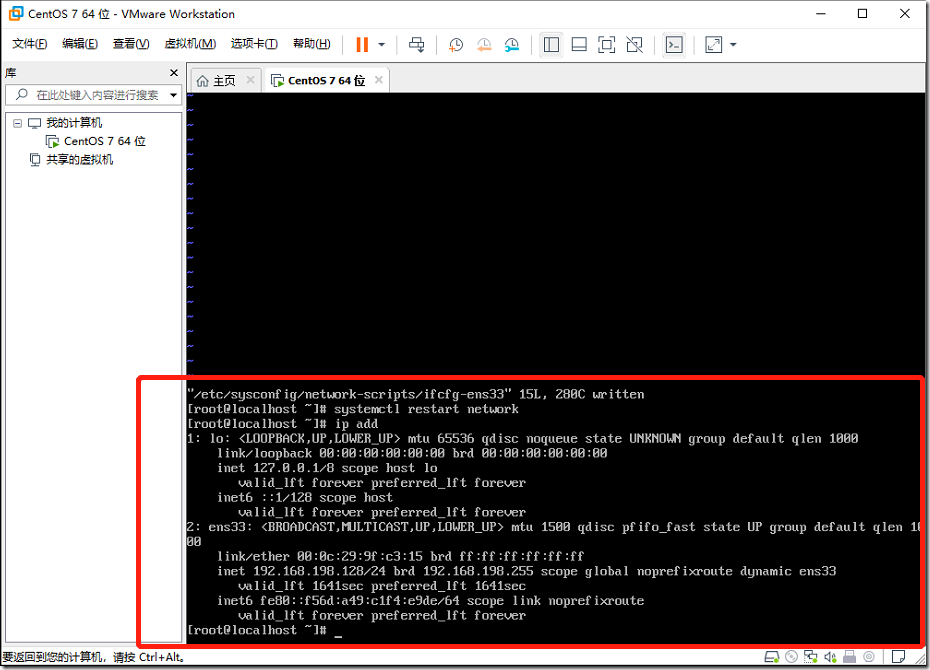Click the stretch guest display icon
Image resolution: width=930 pixels, height=670 pixels.
click(x=714, y=44)
